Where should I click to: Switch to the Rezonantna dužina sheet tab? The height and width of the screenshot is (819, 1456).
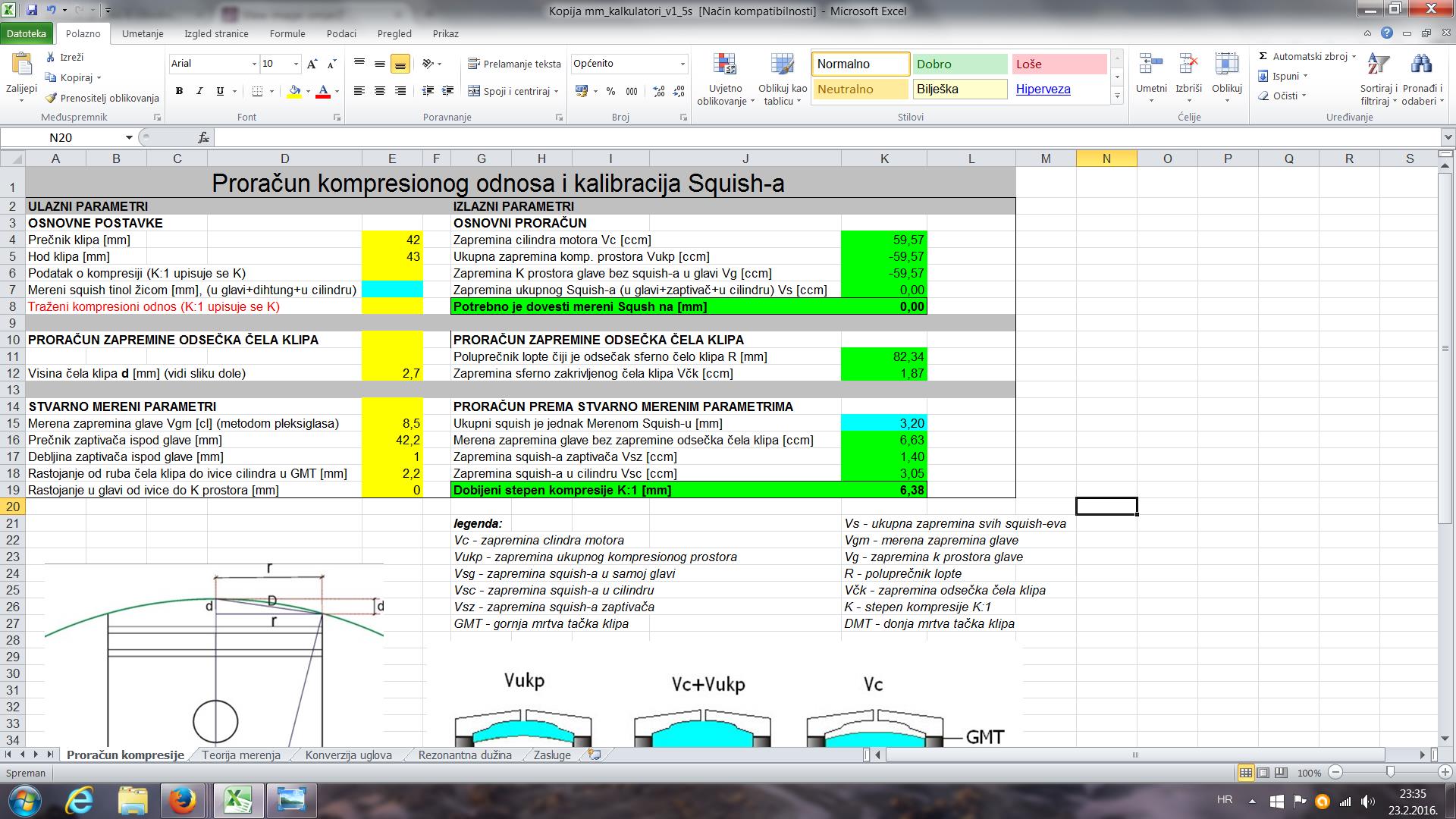(464, 755)
